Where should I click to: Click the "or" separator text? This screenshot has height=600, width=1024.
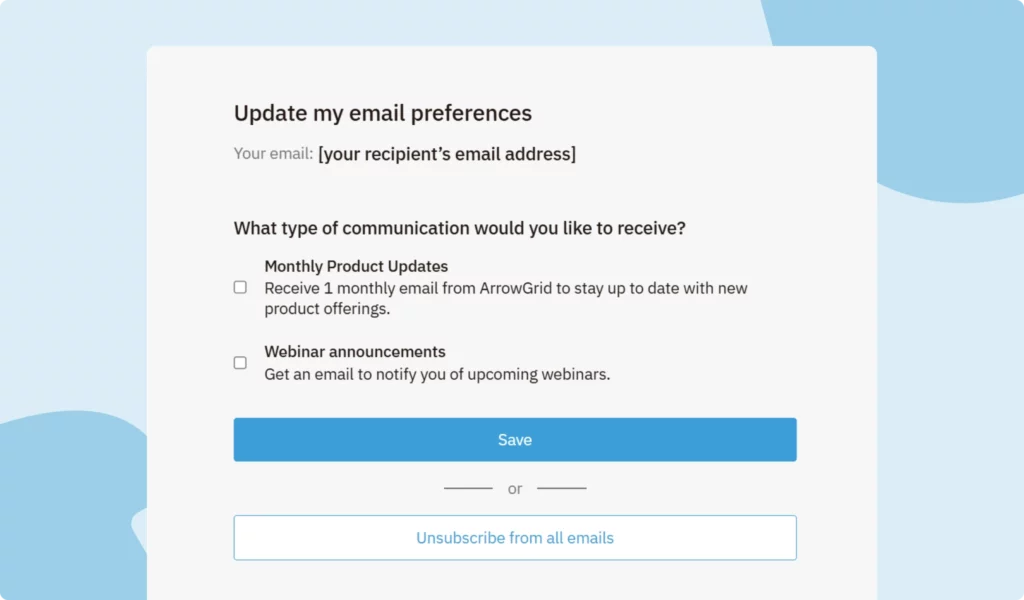tap(515, 489)
